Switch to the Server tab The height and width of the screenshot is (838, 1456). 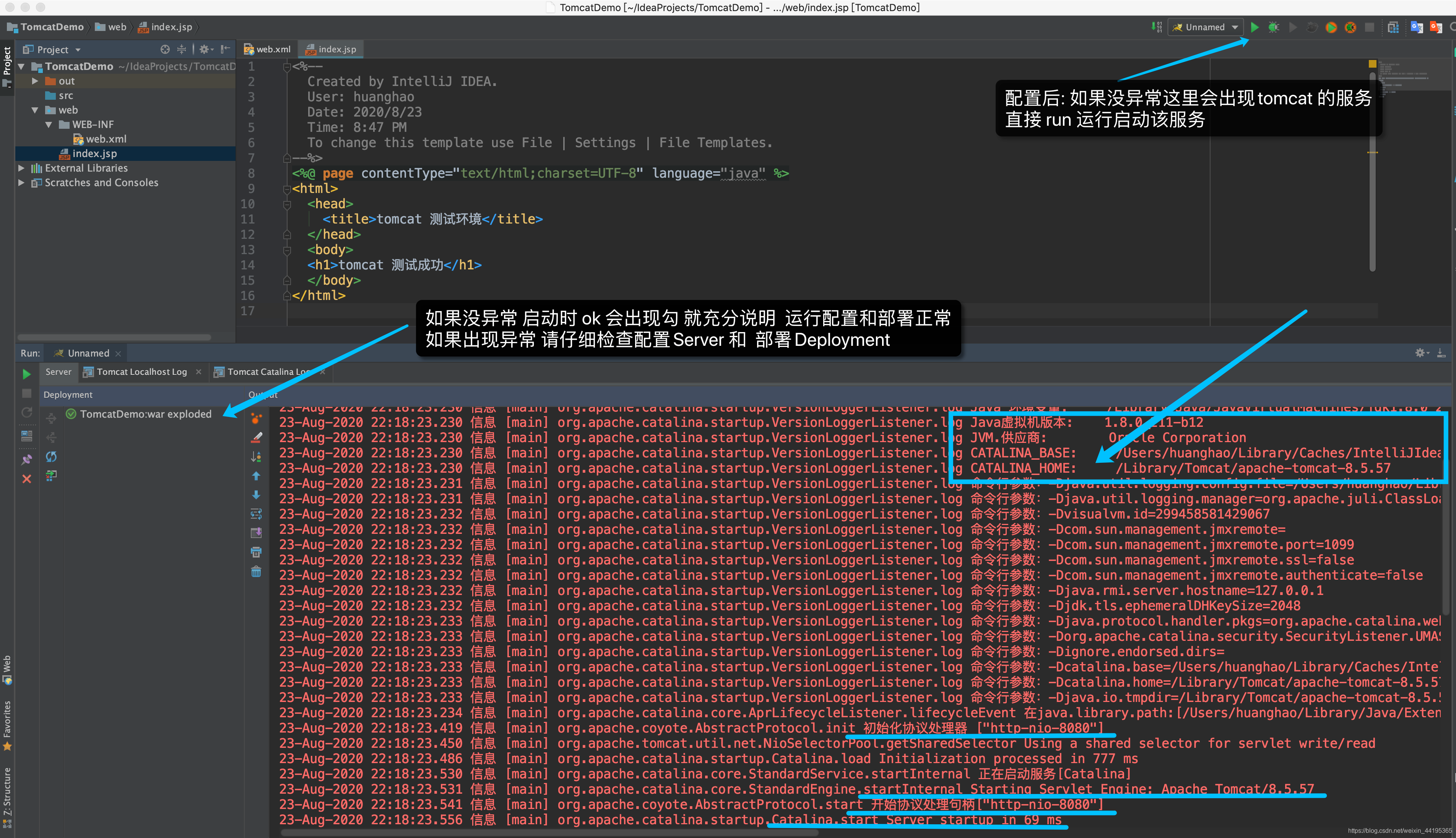point(58,372)
